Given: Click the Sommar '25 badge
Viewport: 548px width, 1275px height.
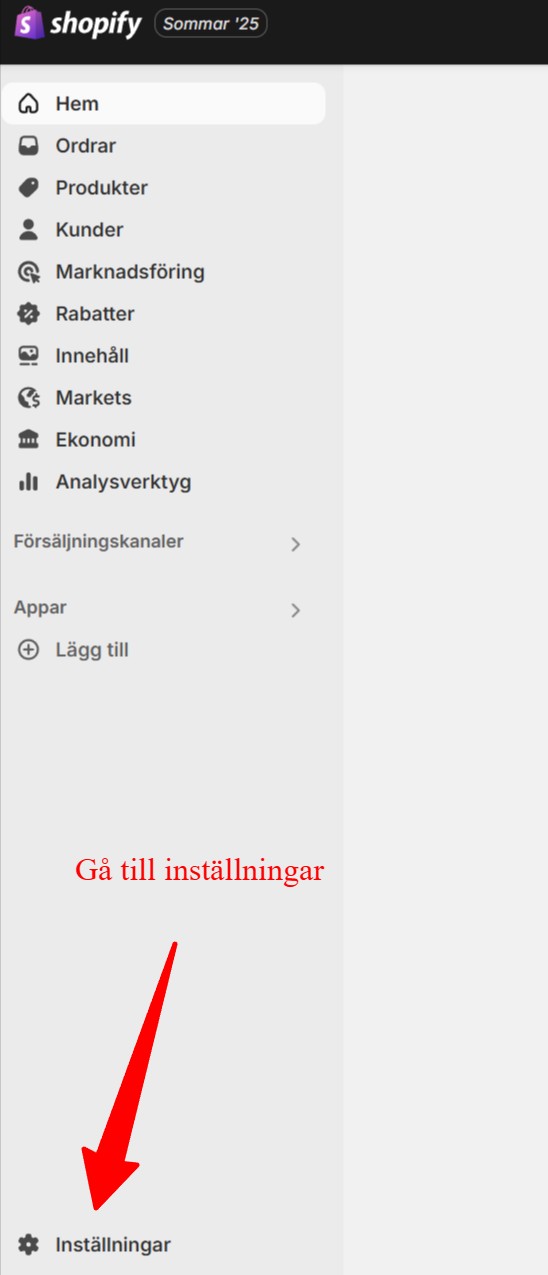Looking at the screenshot, I should 211,23.
